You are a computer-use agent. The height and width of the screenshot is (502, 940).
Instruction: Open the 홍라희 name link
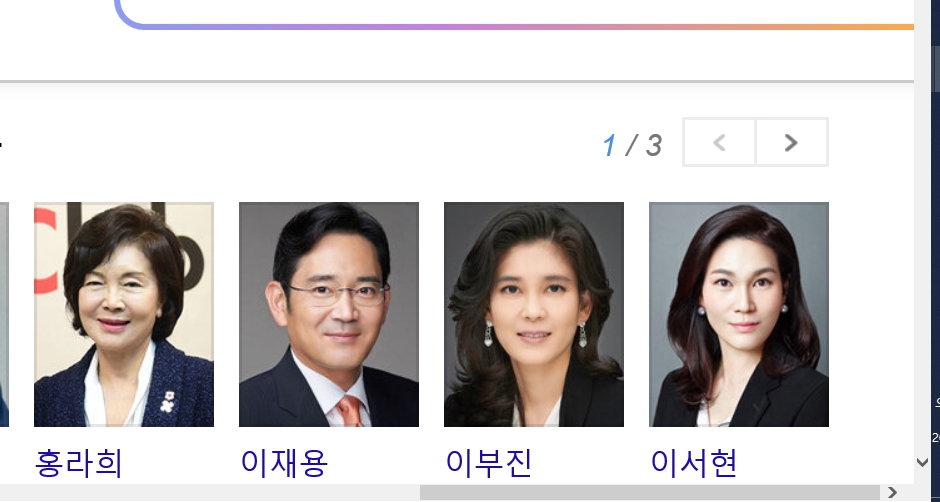79,464
